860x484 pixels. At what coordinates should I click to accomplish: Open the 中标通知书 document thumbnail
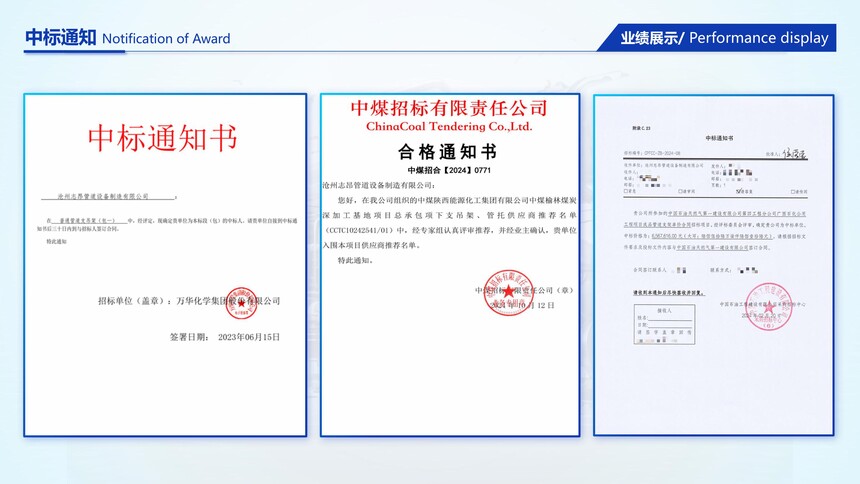[x=165, y=265]
